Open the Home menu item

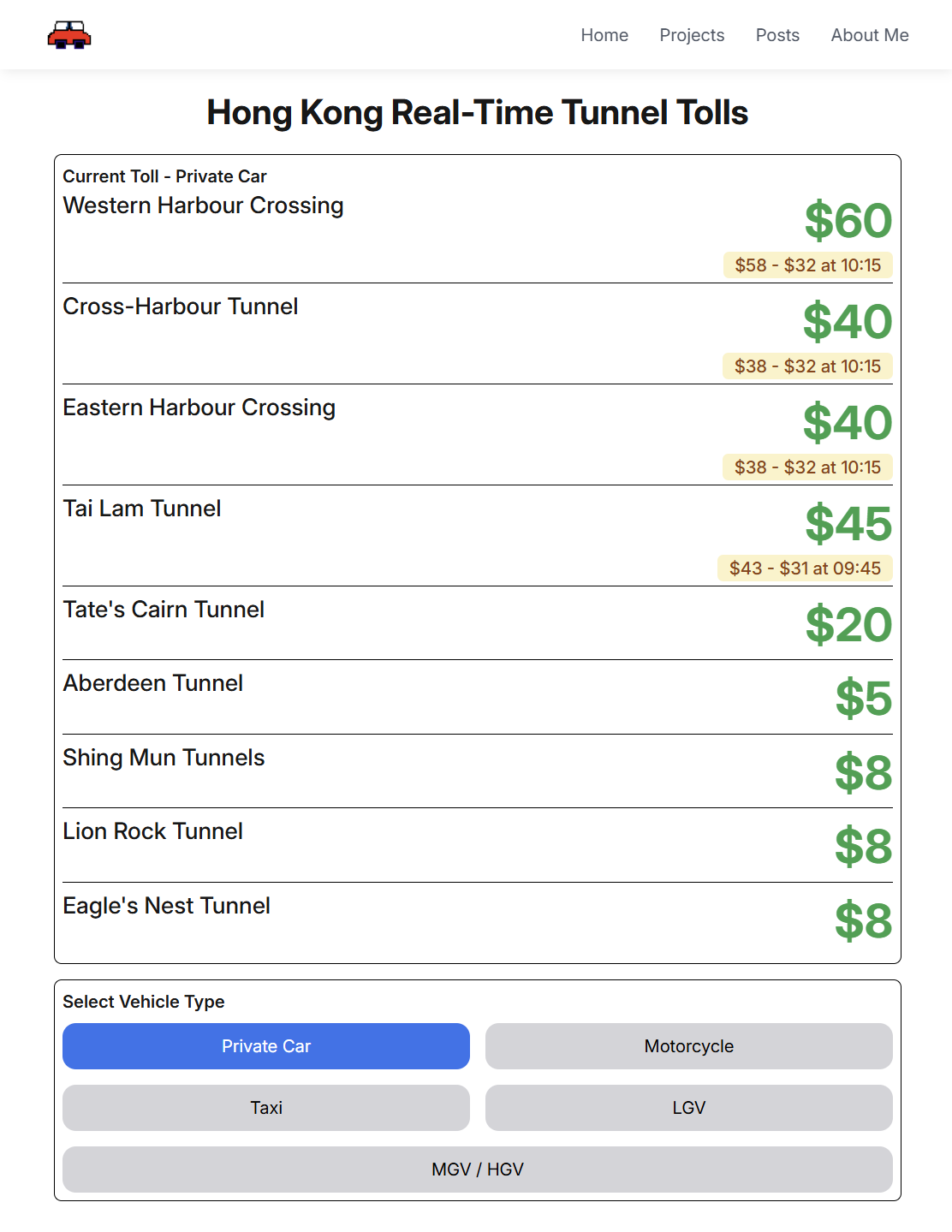tap(604, 35)
